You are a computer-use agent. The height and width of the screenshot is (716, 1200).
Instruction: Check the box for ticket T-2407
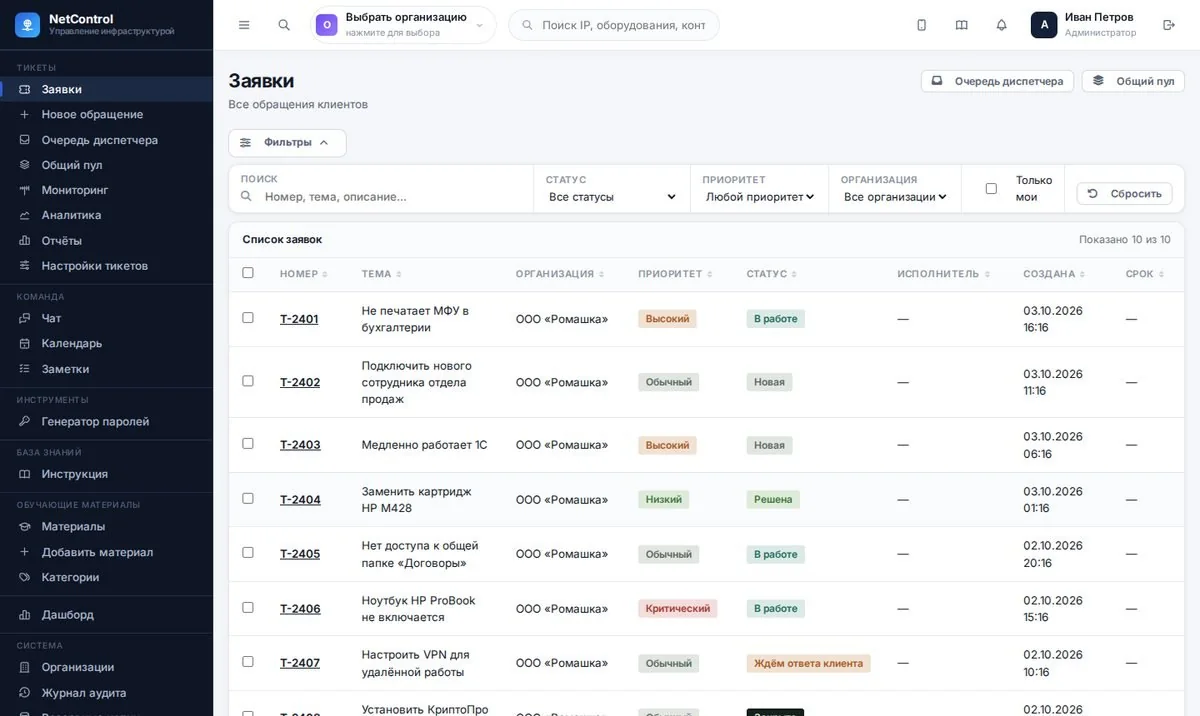248,662
